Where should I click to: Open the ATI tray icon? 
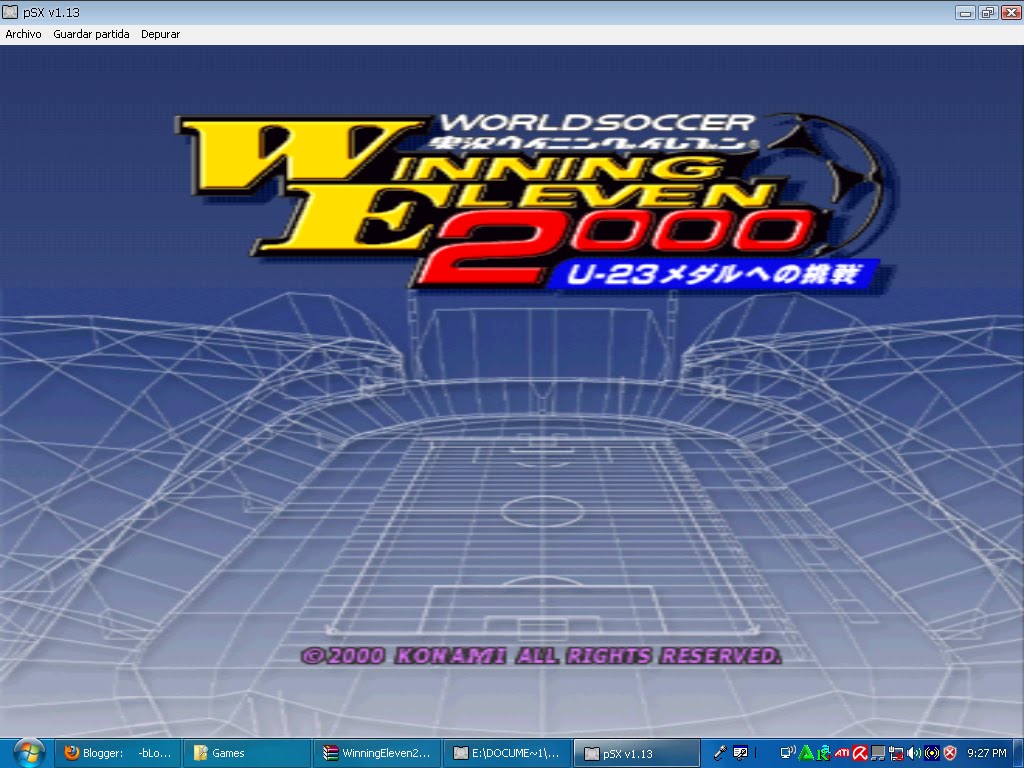[842, 753]
